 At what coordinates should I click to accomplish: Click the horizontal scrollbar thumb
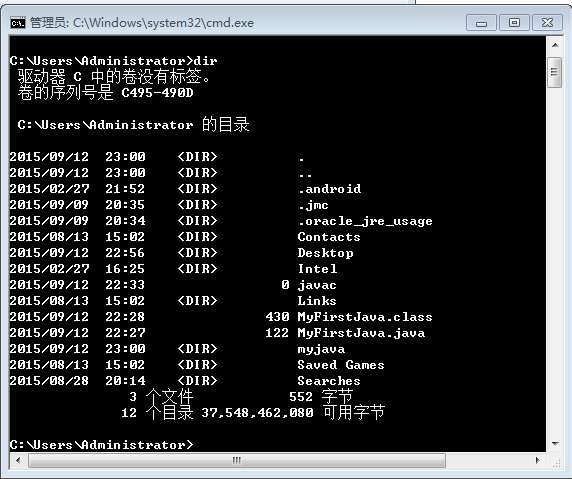click(x=237, y=460)
